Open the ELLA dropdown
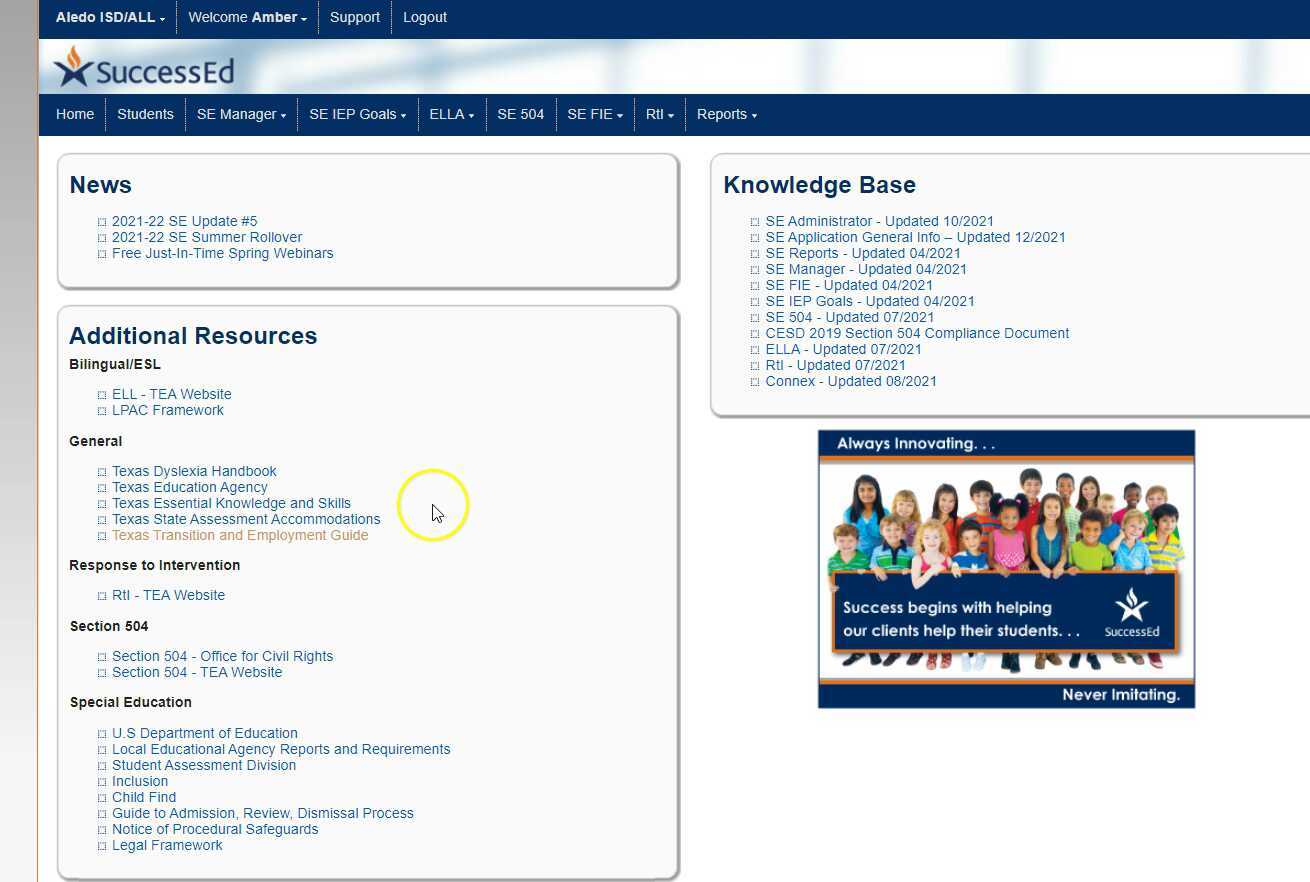 451,114
